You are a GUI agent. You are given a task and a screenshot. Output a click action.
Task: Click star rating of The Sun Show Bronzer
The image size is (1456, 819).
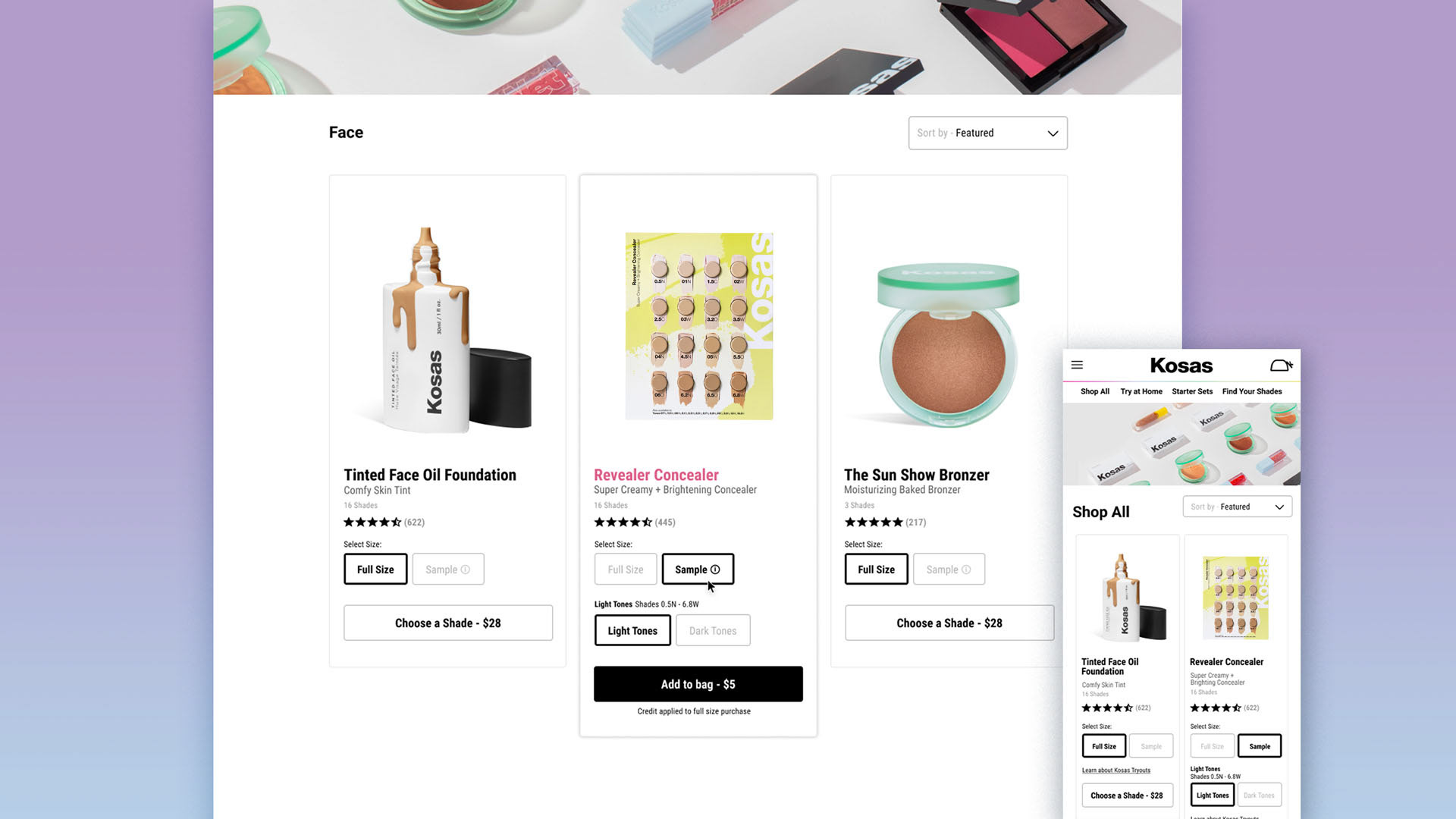tap(874, 522)
